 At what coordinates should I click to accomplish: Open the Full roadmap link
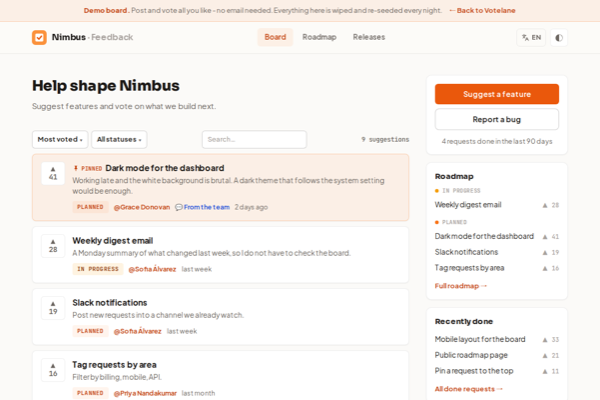[x=461, y=286]
